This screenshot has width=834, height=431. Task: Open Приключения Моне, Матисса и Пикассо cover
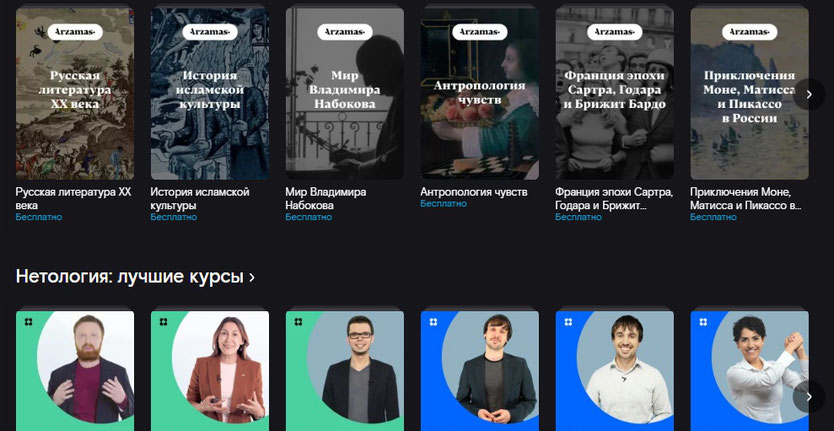749,93
